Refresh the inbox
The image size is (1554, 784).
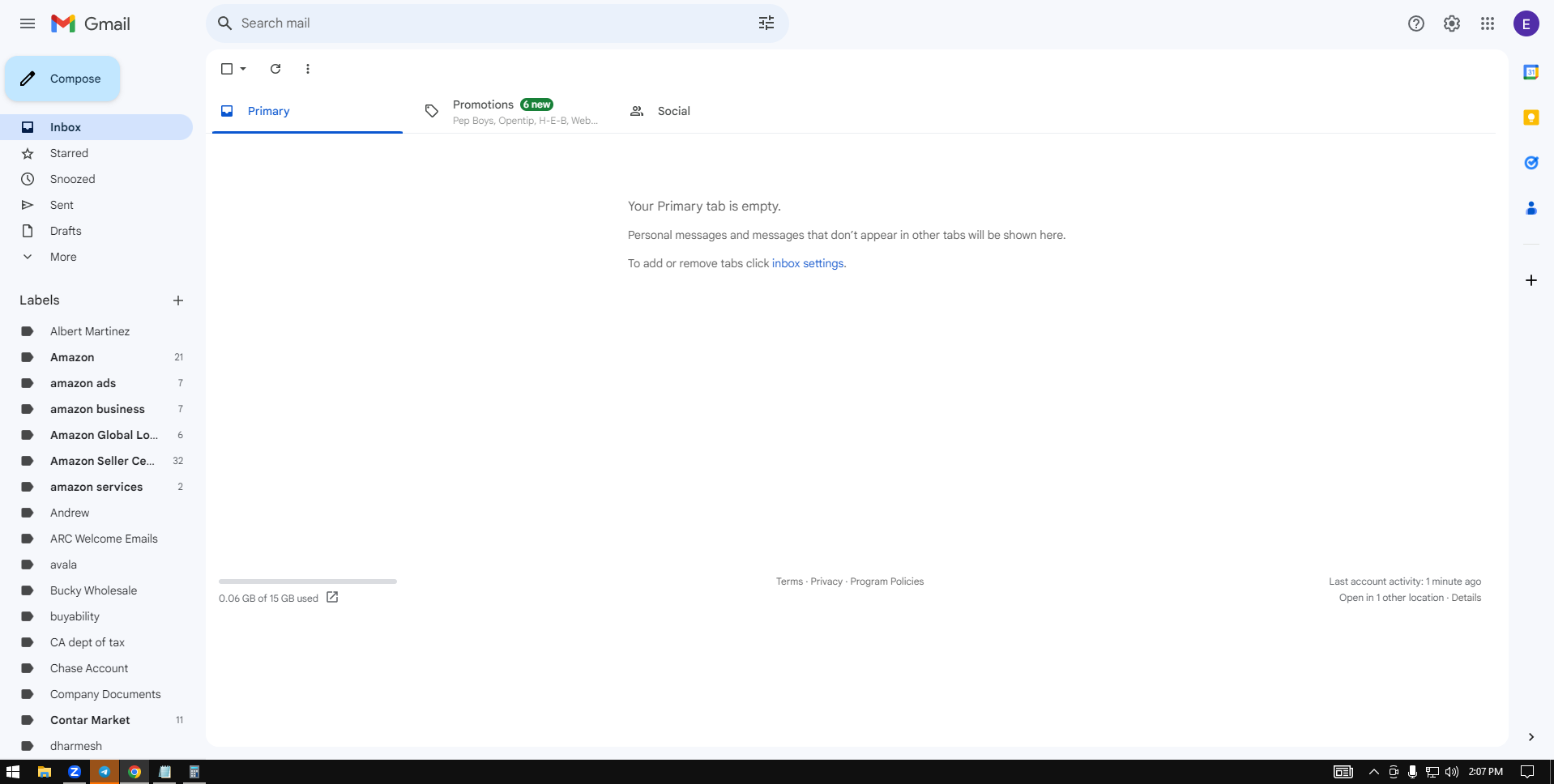(275, 69)
